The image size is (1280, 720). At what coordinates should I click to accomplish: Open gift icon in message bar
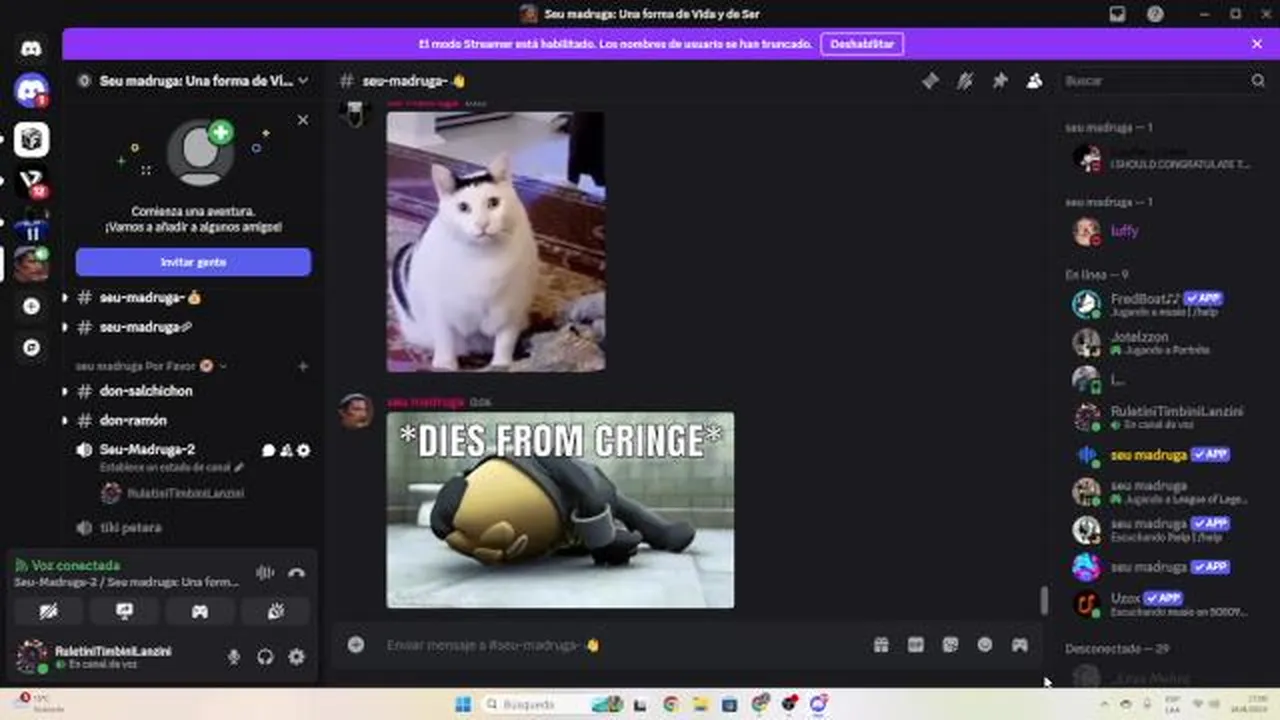tap(881, 645)
